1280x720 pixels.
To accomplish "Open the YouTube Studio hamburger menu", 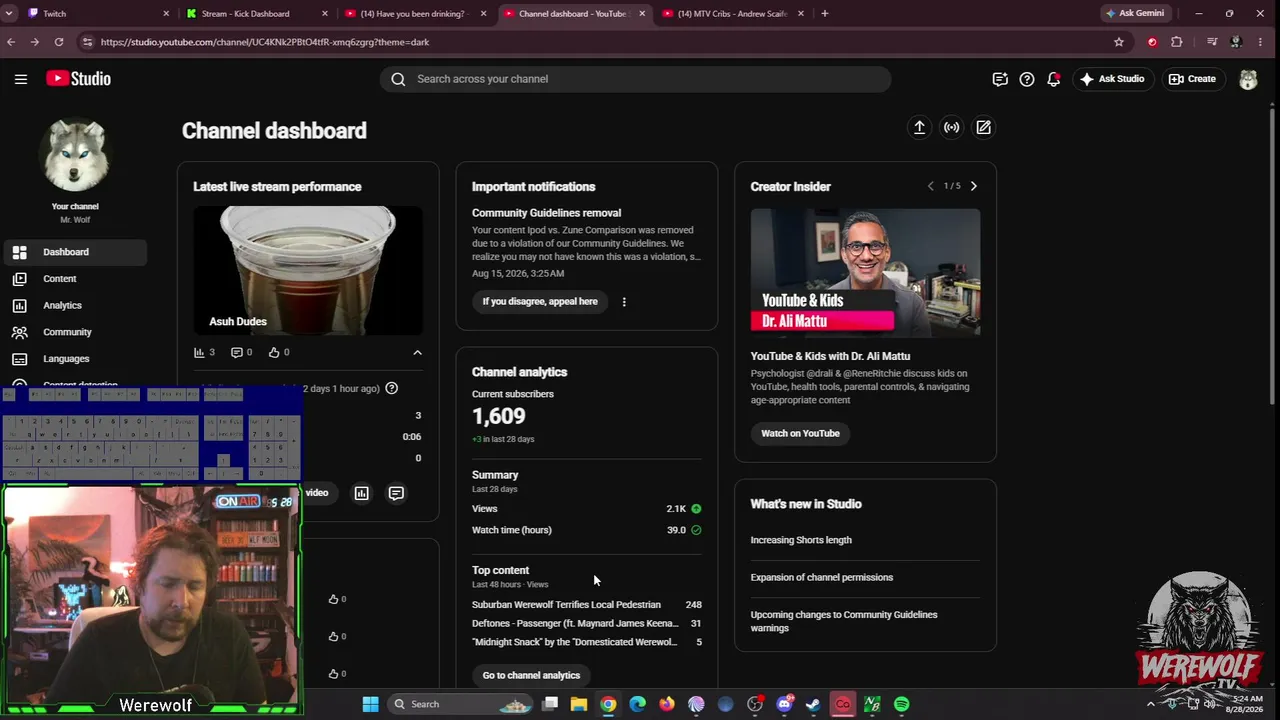I will click(x=20, y=79).
